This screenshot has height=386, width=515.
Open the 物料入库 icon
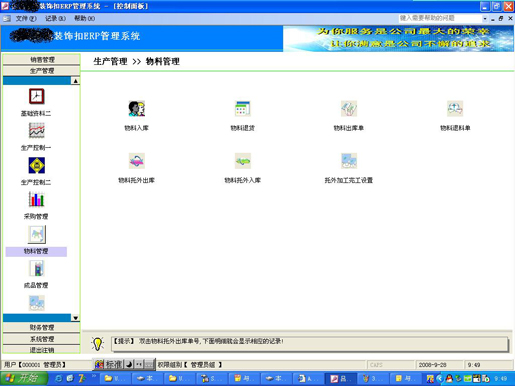pyautogui.click(x=137, y=109)
